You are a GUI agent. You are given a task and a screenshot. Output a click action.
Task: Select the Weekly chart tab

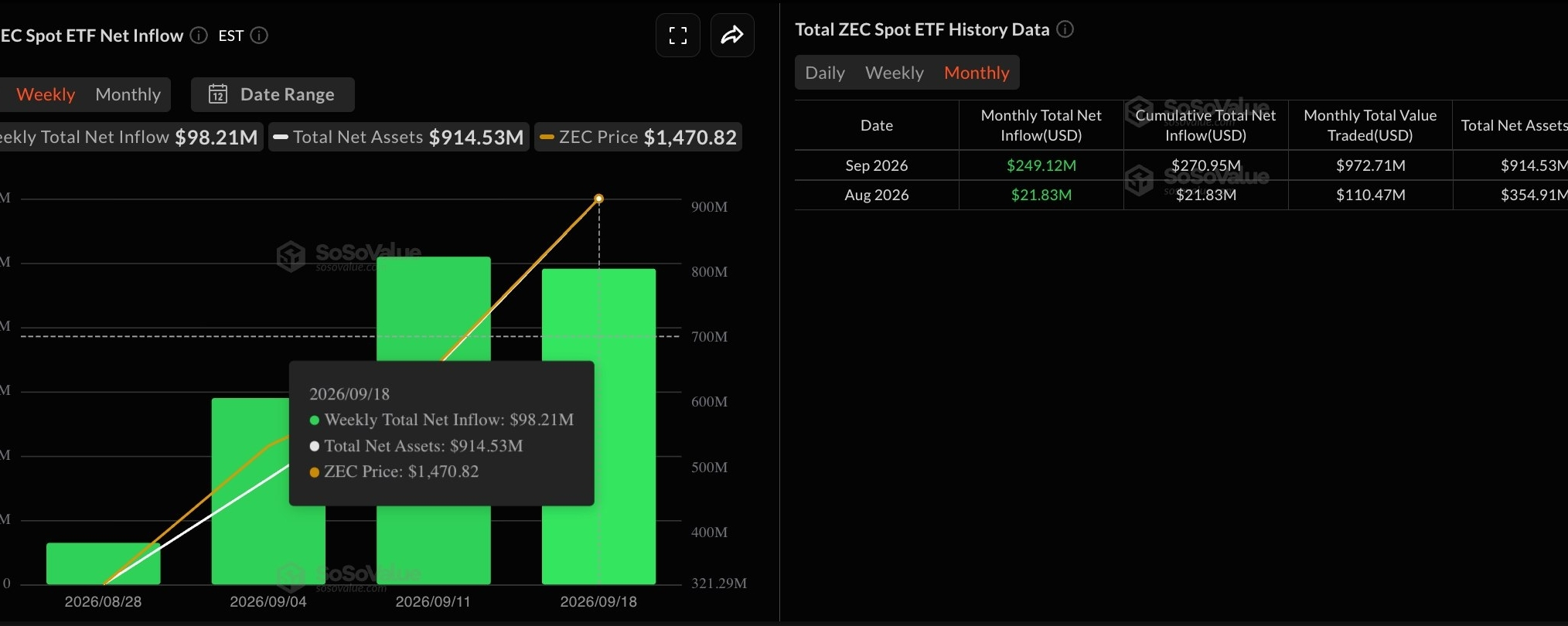(x=46, y=94)
